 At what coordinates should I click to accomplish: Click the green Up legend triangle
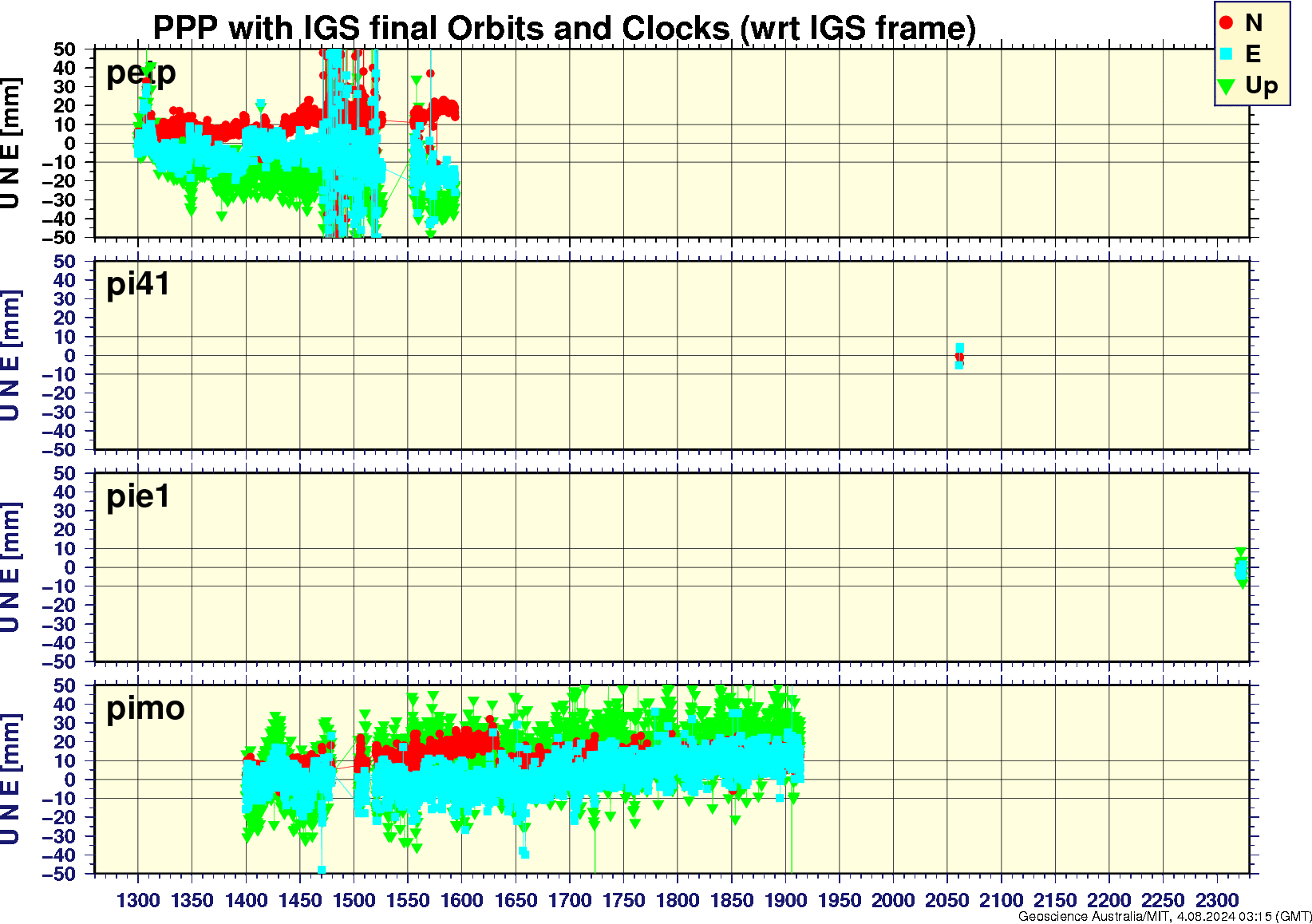coord(1227,86)
